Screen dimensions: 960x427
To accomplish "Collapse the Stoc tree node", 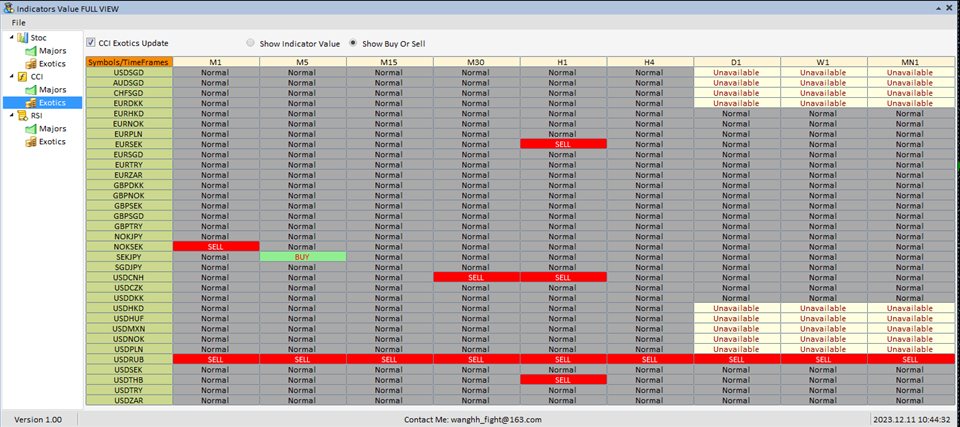I will [12, 38].
